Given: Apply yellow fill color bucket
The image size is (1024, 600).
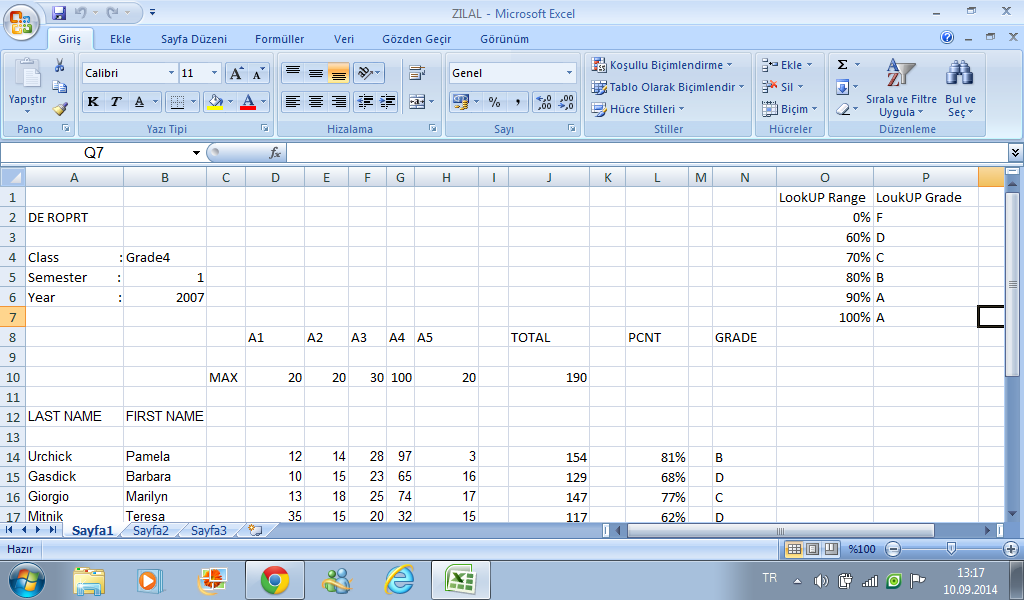Looking at the screenshot, I should pos(214,101).
